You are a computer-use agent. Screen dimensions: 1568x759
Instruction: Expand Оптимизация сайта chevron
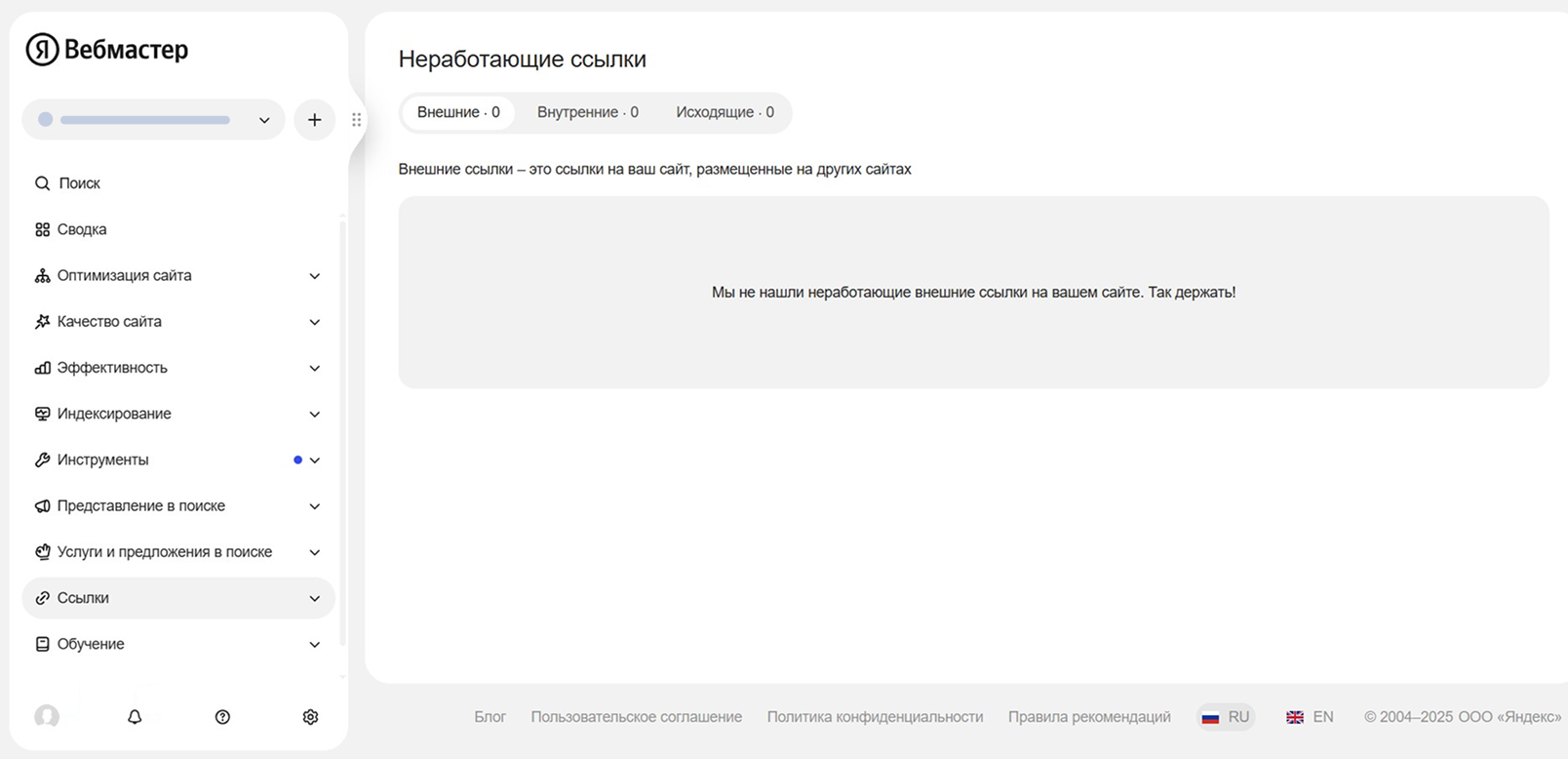click(x=315, y=276)
